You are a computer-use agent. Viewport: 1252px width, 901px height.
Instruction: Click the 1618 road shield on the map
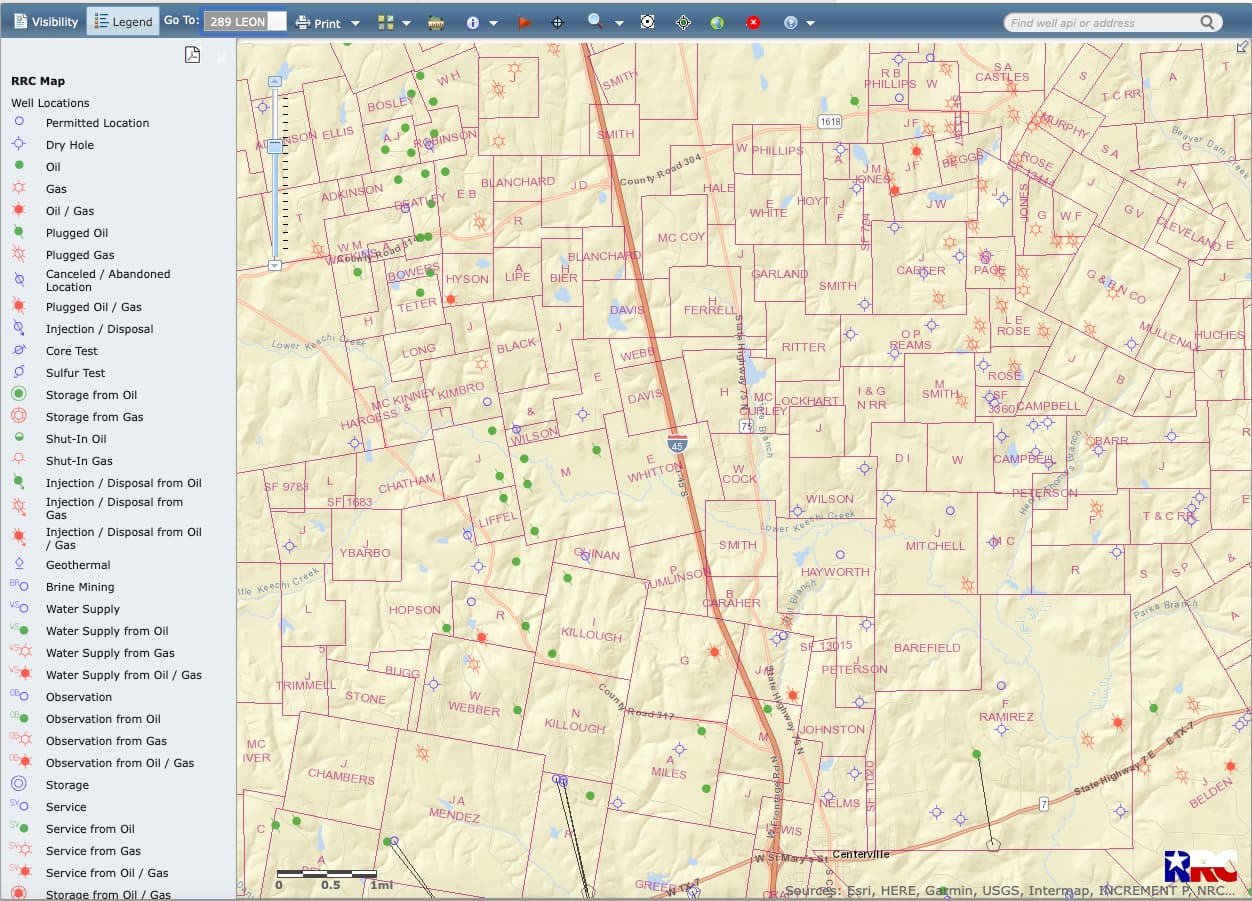(829, 121)
